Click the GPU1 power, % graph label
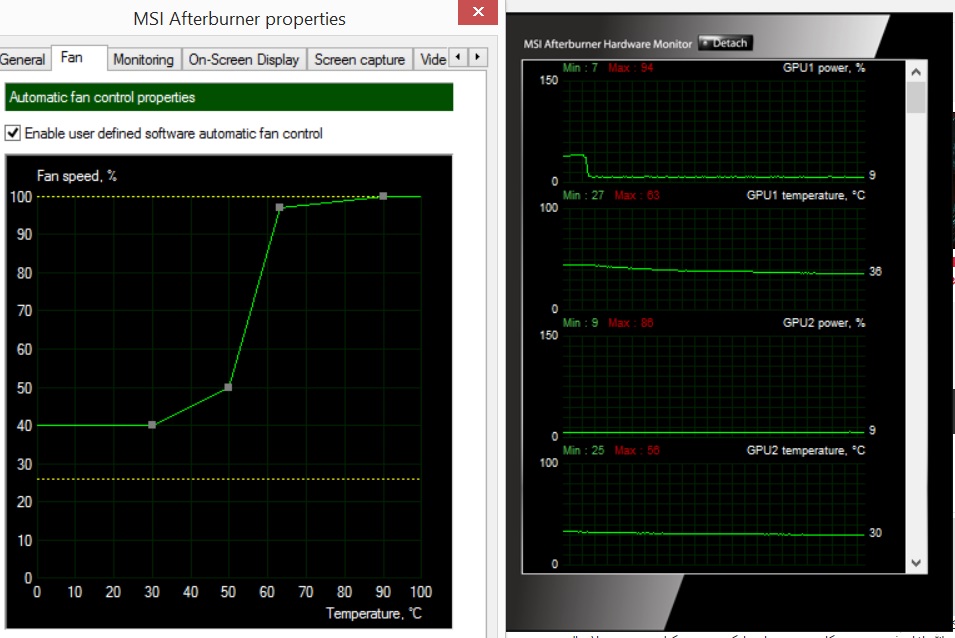Screen dimensions: 955x638 (823, 68)
